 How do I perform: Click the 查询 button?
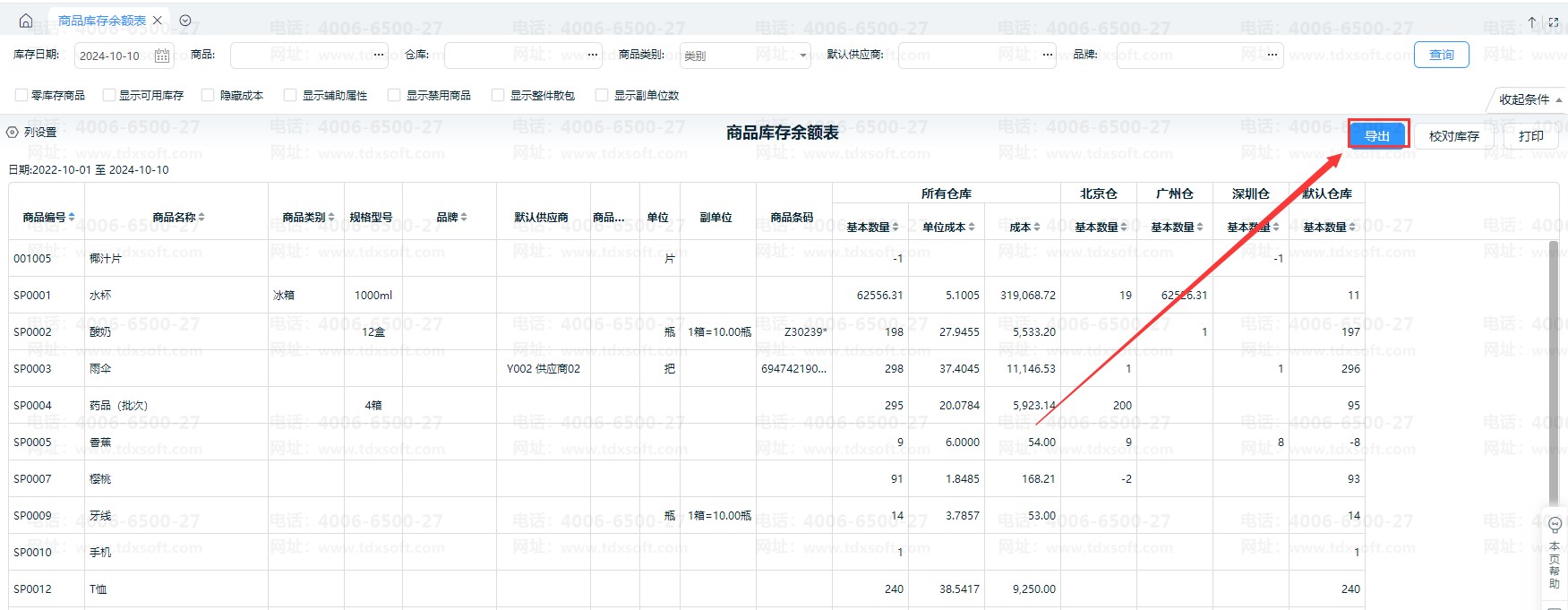pyautogui.click(x=1441, y=55)
